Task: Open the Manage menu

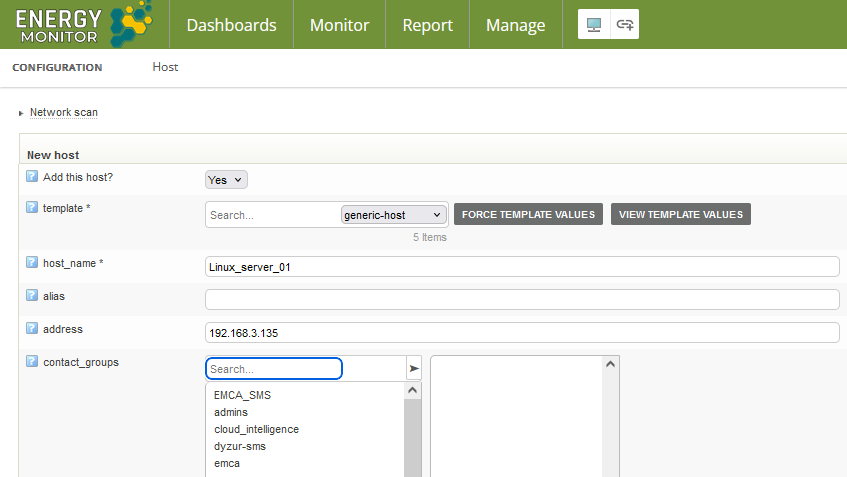Action: pos(515,25)
